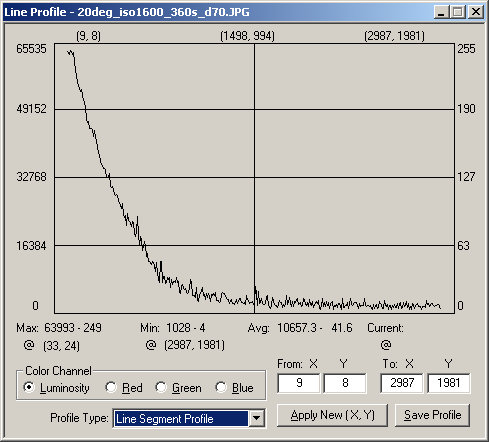This screenshot has height=442, width=489.
Task: Click the Line Profile title bar
Action: [218, 12]
